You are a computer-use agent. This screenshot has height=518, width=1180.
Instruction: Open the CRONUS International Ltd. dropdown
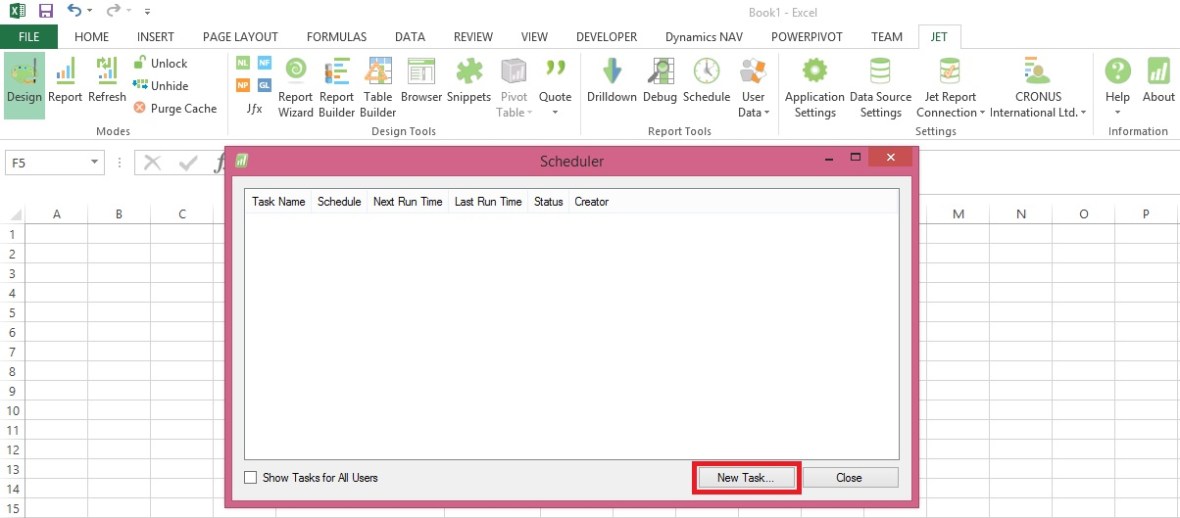pyautogui.click(x=1039, y=112)
